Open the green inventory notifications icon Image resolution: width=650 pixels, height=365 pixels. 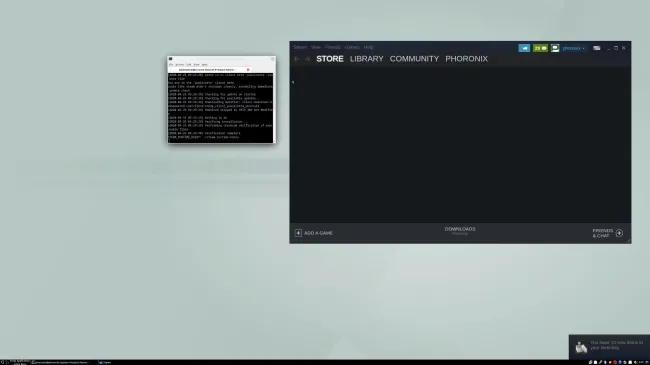[540, 48]
